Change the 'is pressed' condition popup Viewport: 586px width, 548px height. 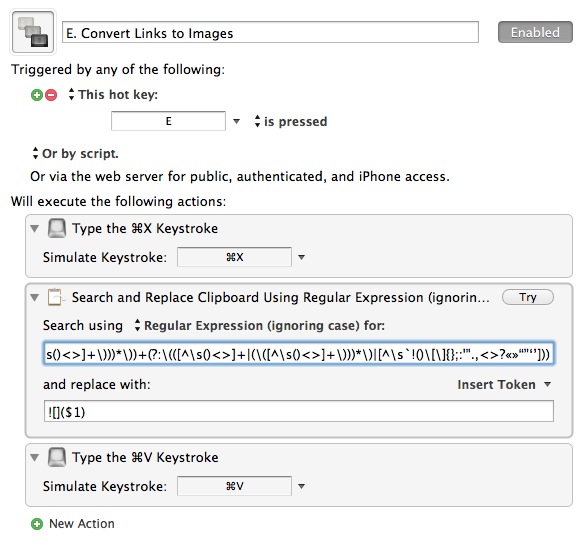click(x=290, y=121)
